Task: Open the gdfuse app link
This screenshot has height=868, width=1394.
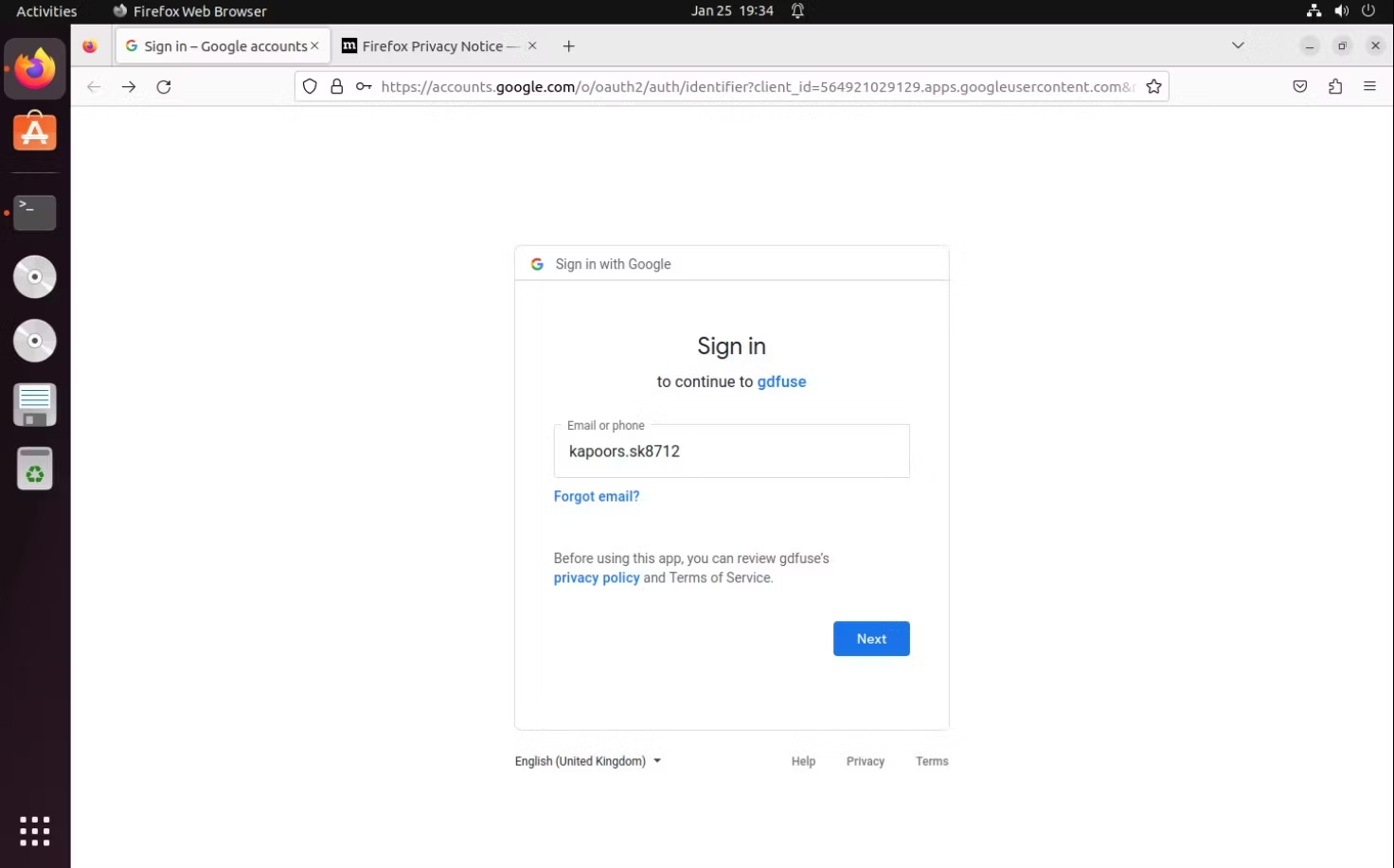Action: click(x=781, y=381)
